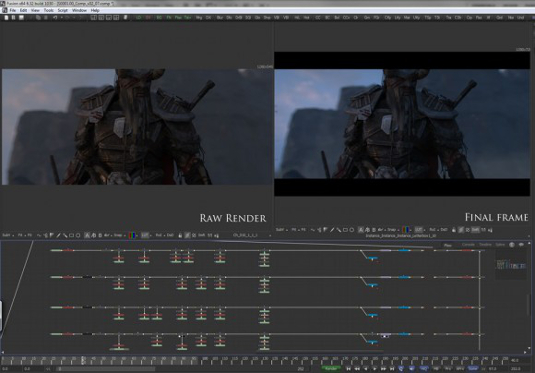Toggle the loop playback button
The height and width of the screenshot is (373, 535).
point(402,369)
